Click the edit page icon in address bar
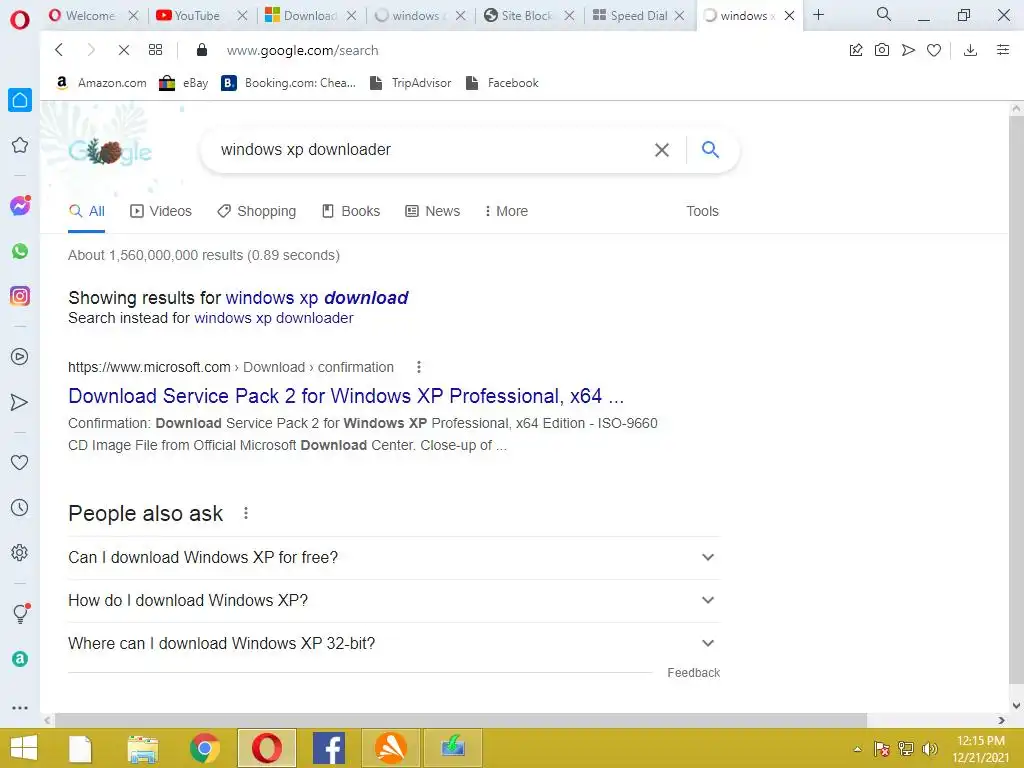The height and width of the screenshot is (768, 1024). tap(856, 50)
